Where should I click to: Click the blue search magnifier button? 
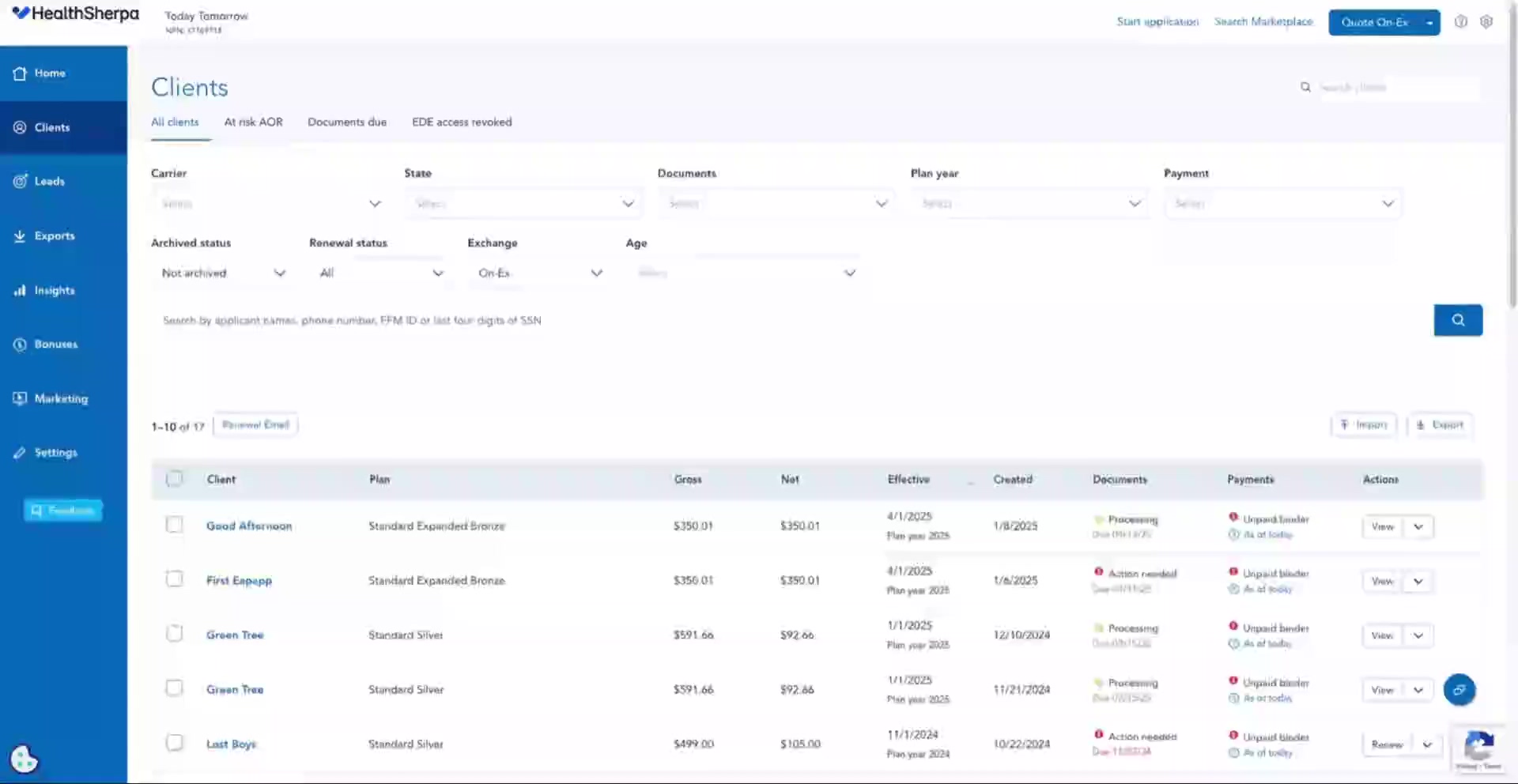pyautogui.click(x=1457, y=320)
